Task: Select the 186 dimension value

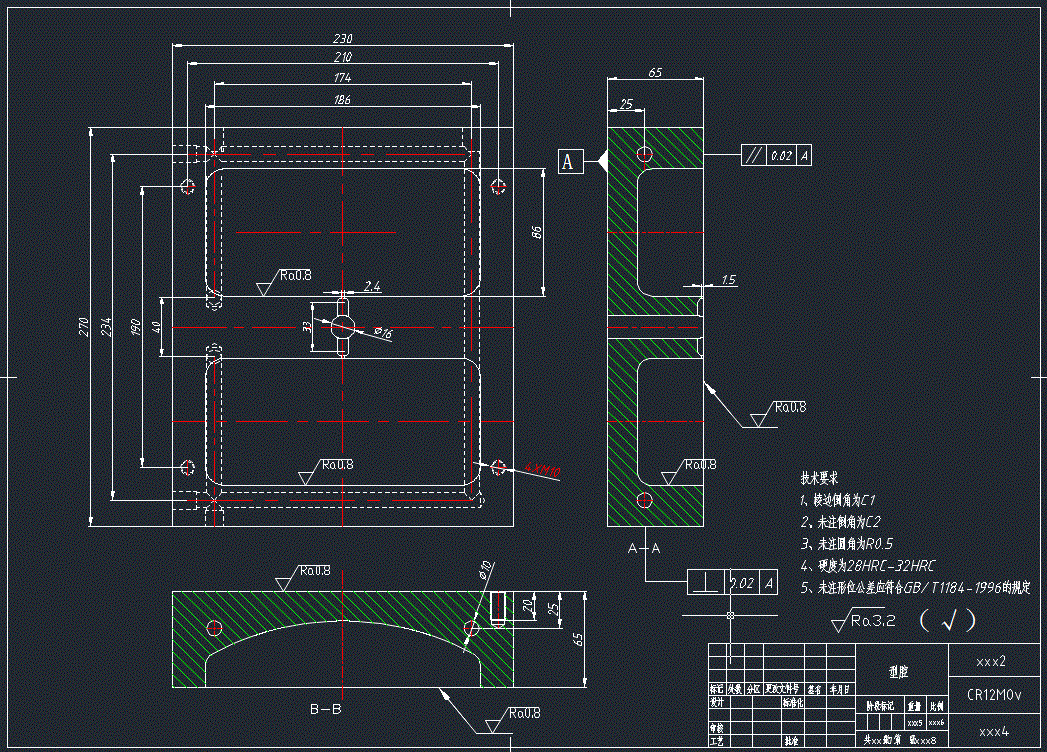Action: tap(343, 100)
